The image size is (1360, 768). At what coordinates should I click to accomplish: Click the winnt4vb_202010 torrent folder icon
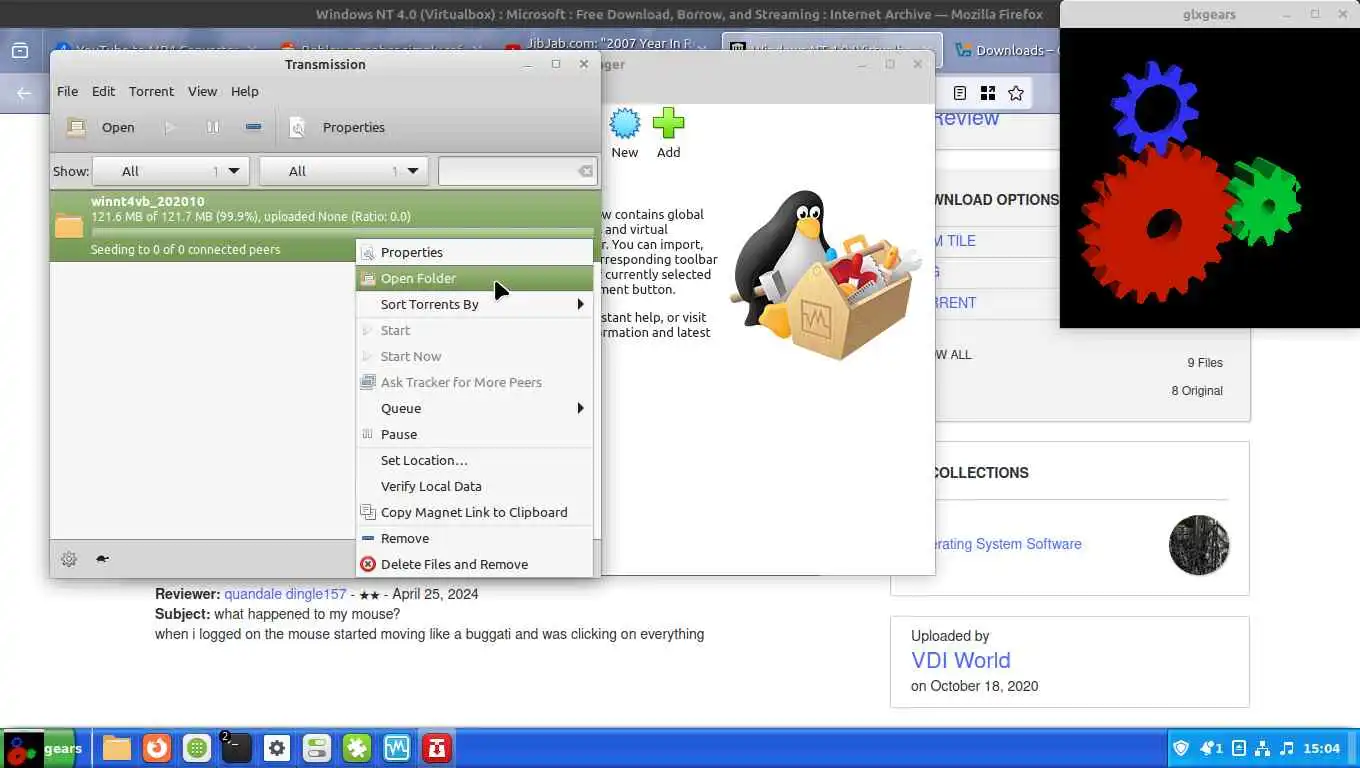[69, 226]
